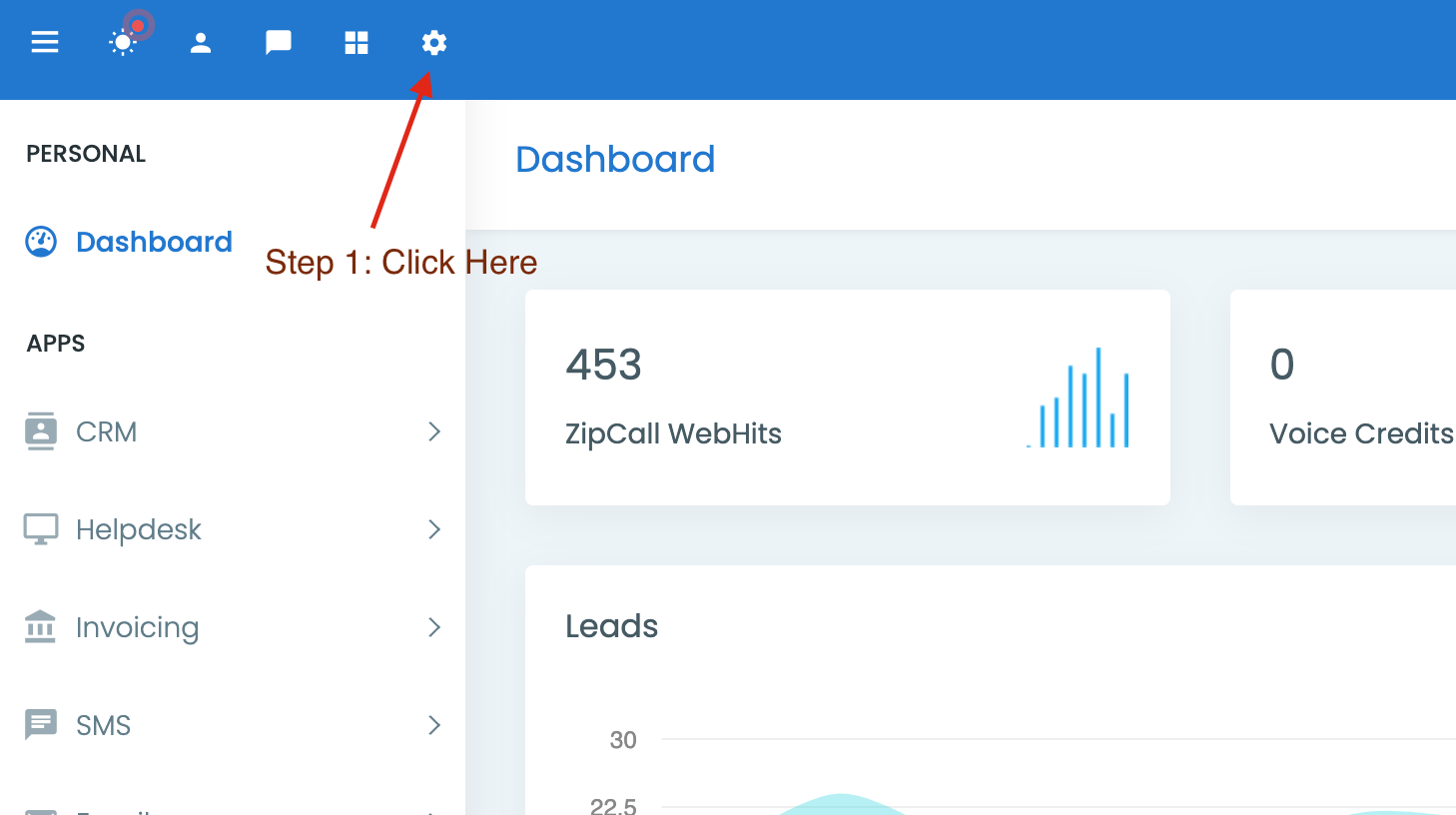Click the Voice Credits label

tap(1361, 433)
